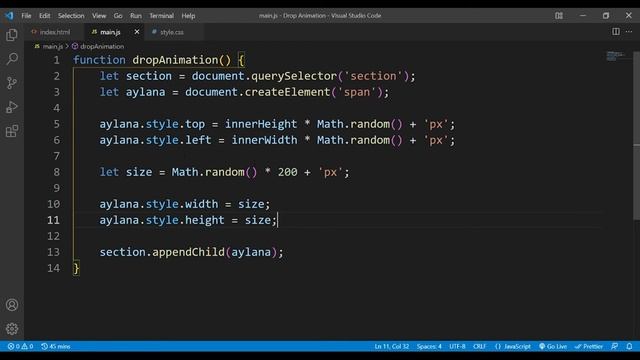Click createElement on line 3

(x=287, y=92)
